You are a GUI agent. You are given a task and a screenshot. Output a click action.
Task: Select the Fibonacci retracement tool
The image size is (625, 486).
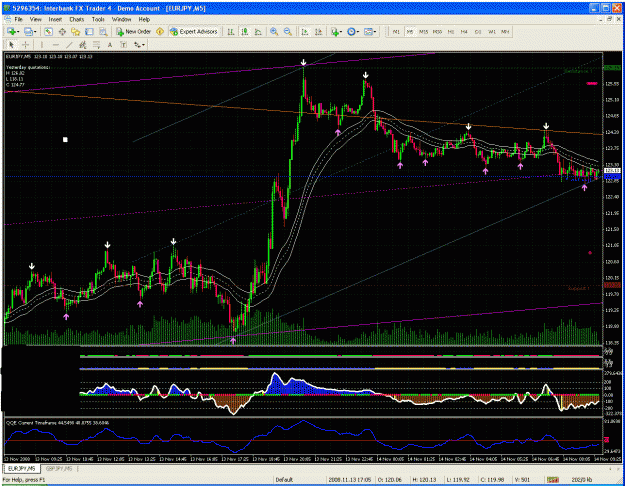coord(96,45)
